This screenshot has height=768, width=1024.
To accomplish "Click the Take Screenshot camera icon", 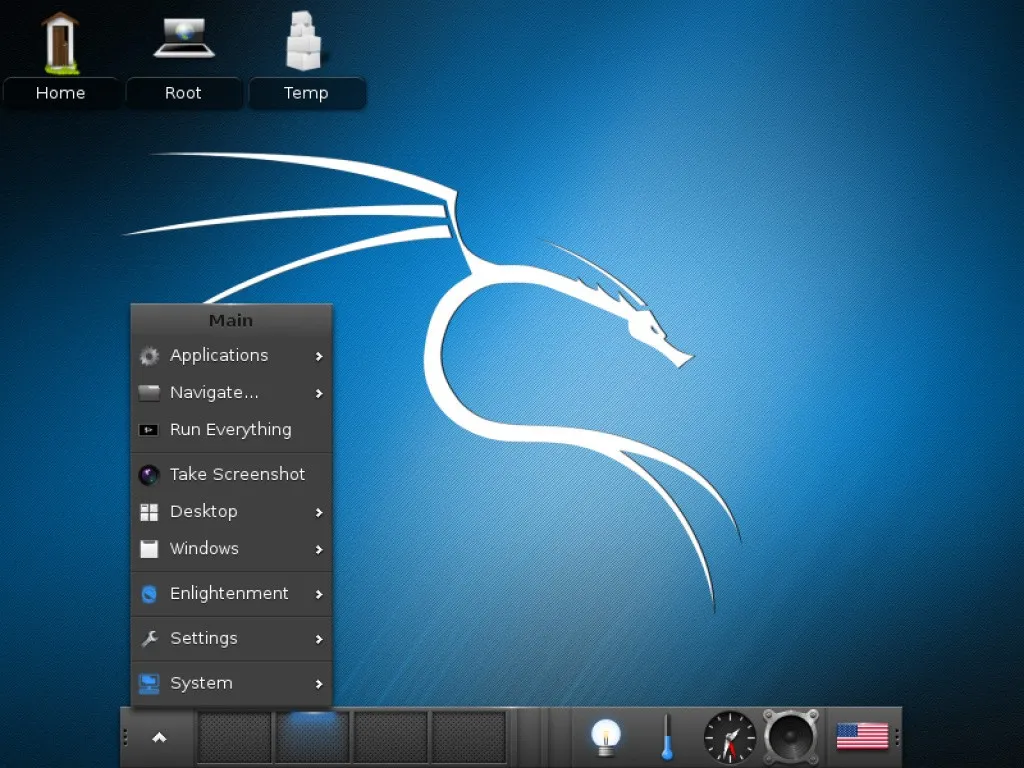I will pos(148,474).
